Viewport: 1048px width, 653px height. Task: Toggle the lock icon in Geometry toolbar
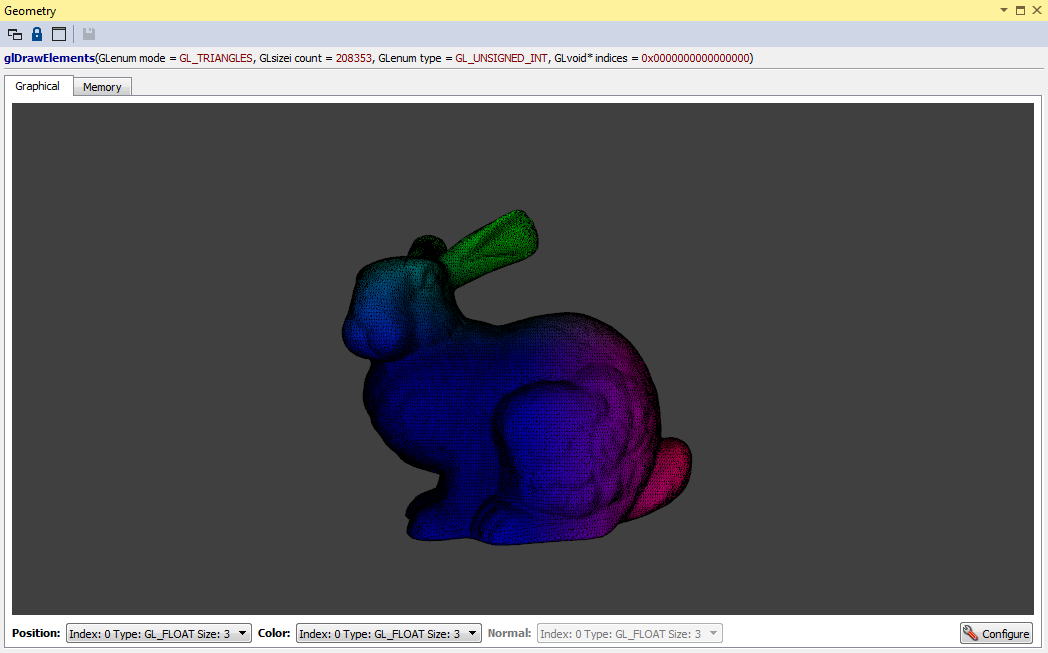[x=37, y=34]
